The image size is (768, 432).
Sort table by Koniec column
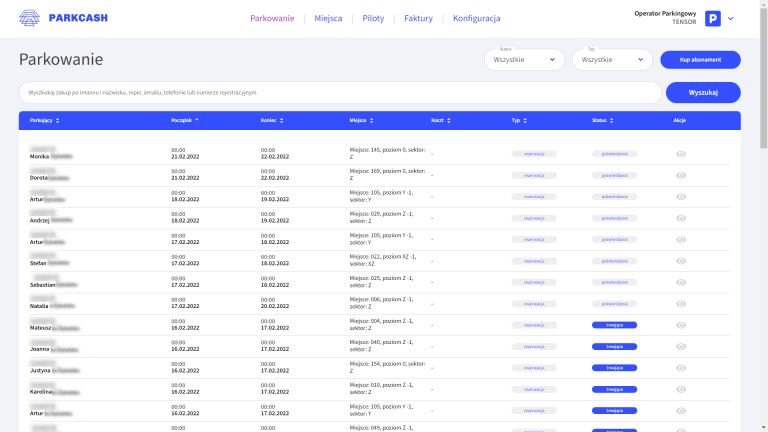pyautogui.click(x=272, y=120)
